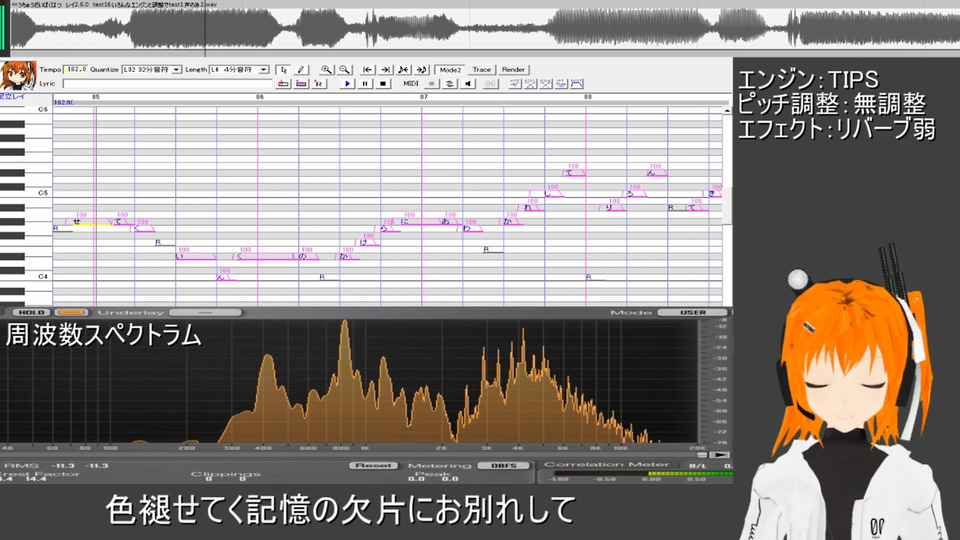Click the Reset button on the analyzer

(373, 465)
